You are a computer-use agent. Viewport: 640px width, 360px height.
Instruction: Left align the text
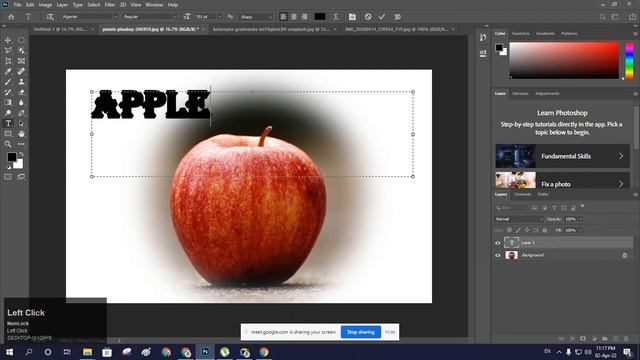(x=283, y=17)
